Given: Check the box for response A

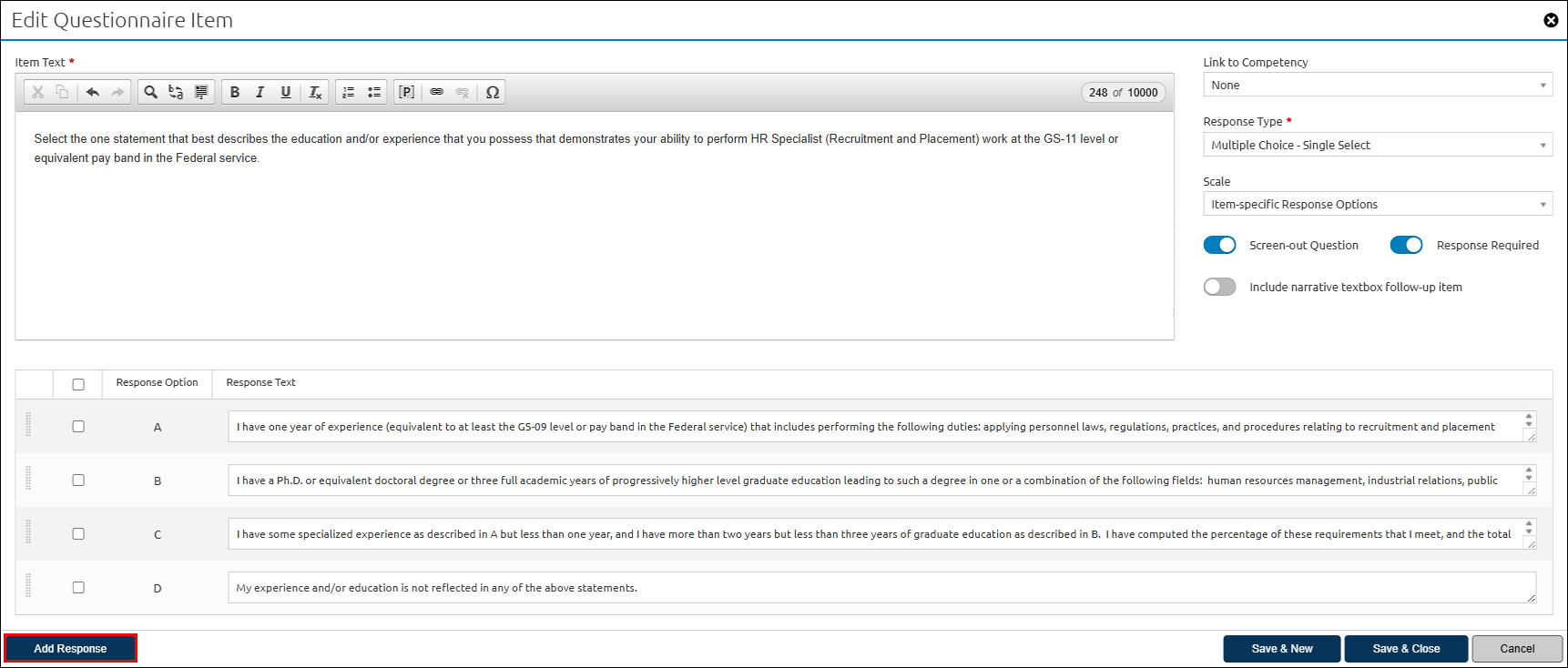Looking at the screenshot, I should (x=78, y=426).
